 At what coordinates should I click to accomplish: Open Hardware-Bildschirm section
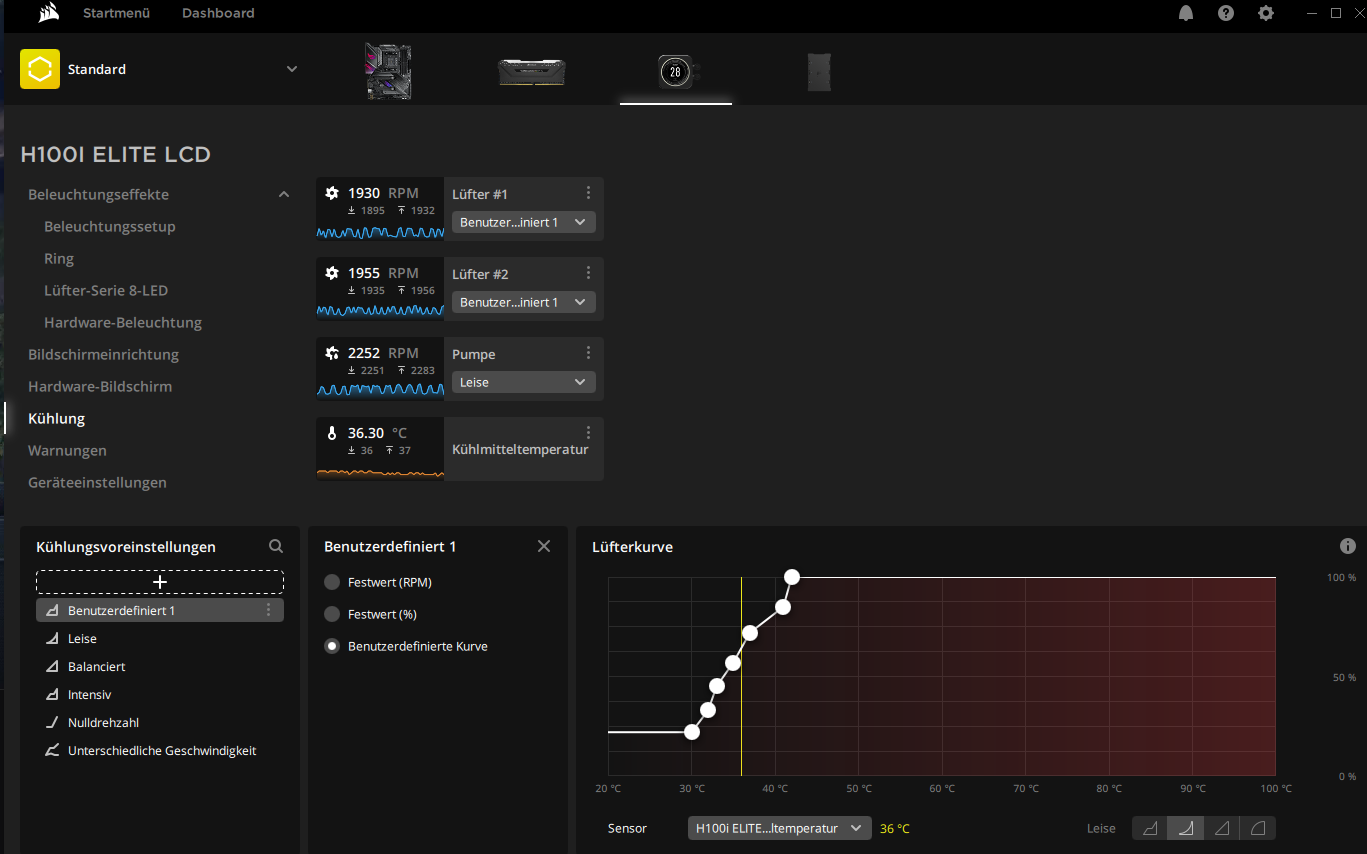pyautogui.click(x=100, y=386)
